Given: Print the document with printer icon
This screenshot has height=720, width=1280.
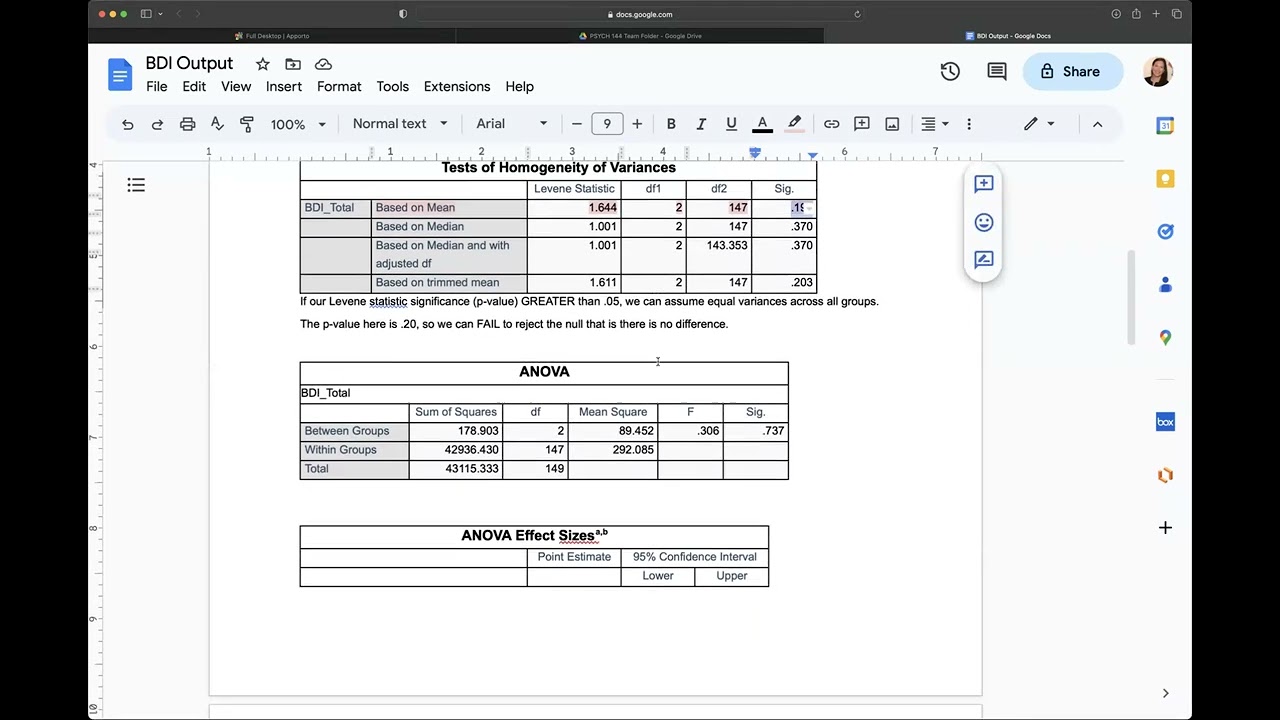Looking at the screenshot, I should click(x=187, y=124).
